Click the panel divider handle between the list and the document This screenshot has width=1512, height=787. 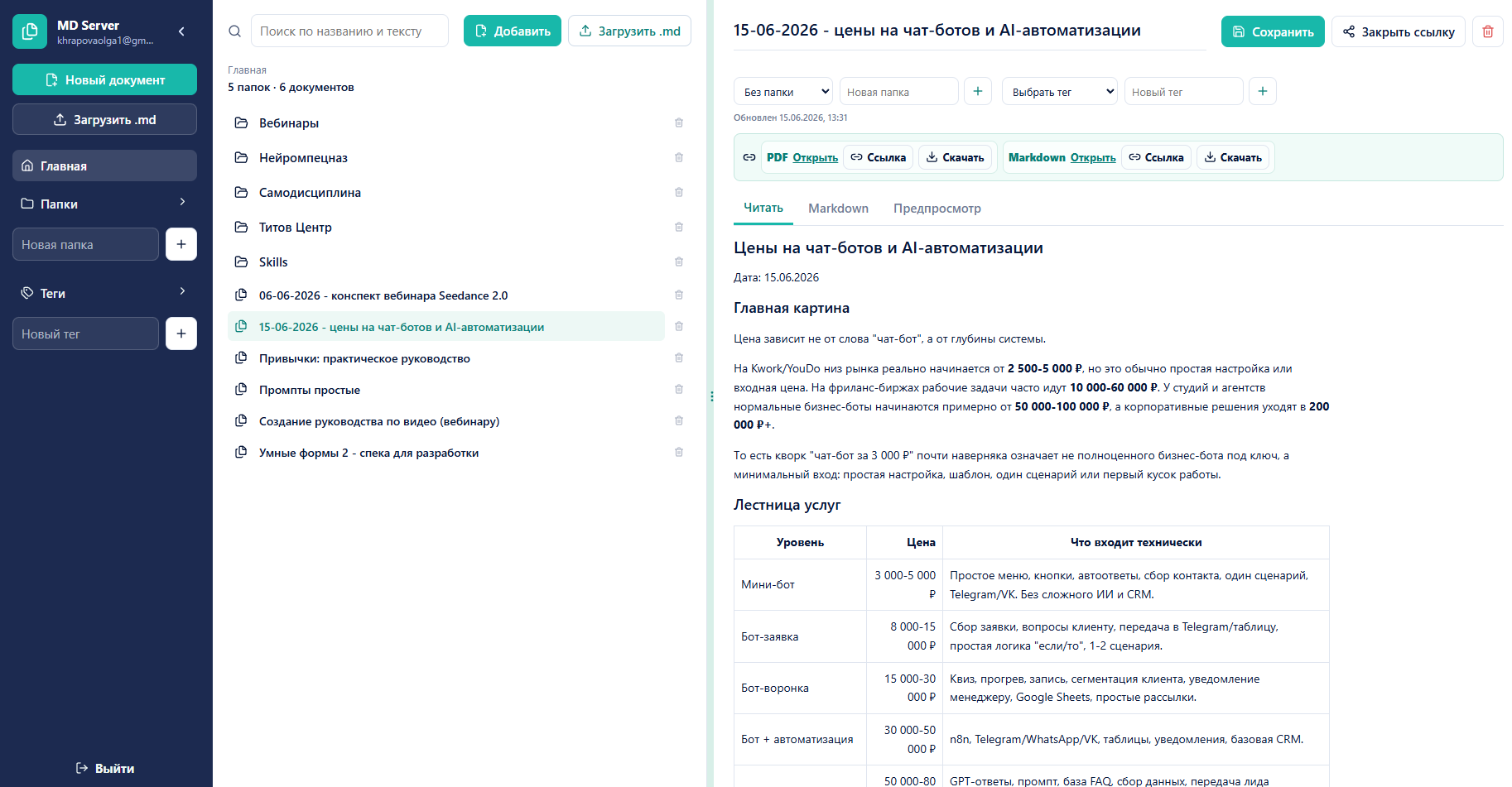(711, 396)
